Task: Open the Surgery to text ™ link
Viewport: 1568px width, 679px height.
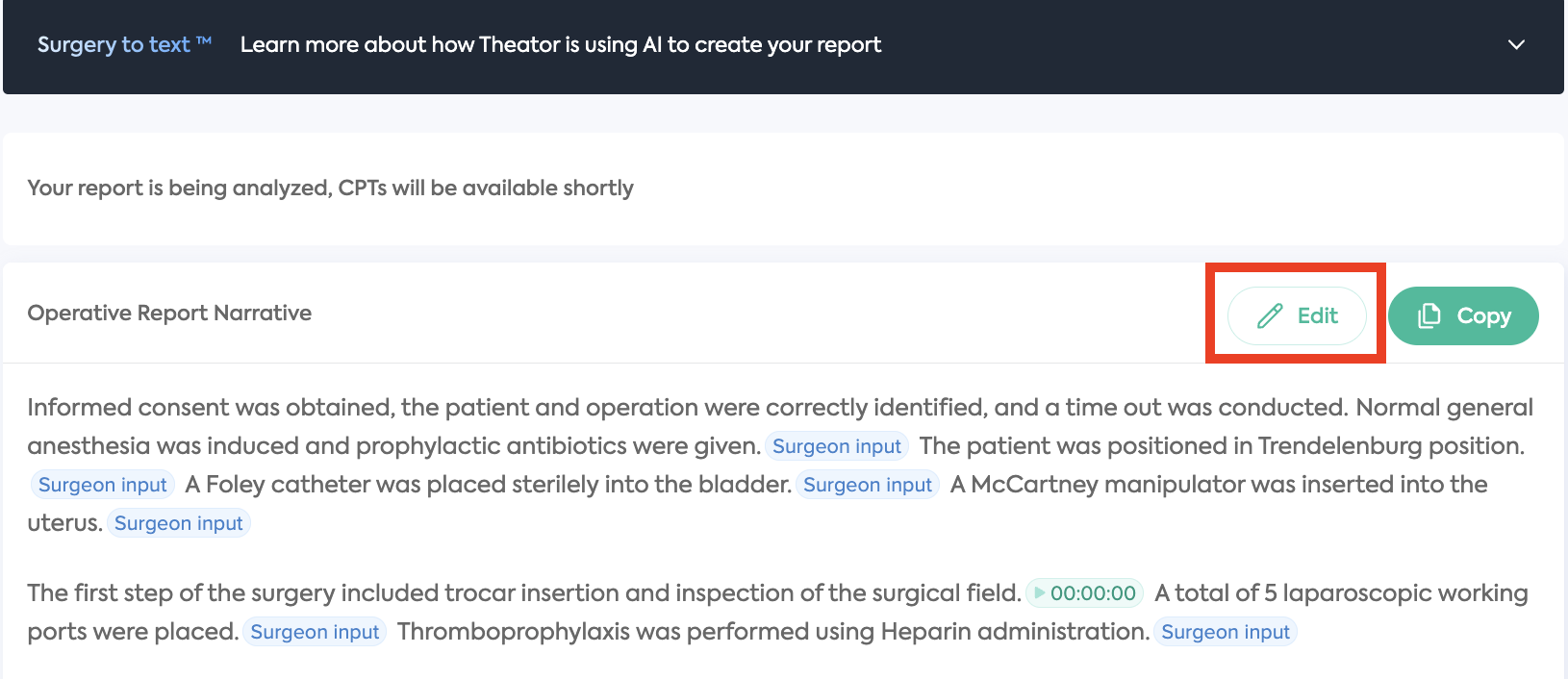Action: pyautogui.click(x=123, y=45)
